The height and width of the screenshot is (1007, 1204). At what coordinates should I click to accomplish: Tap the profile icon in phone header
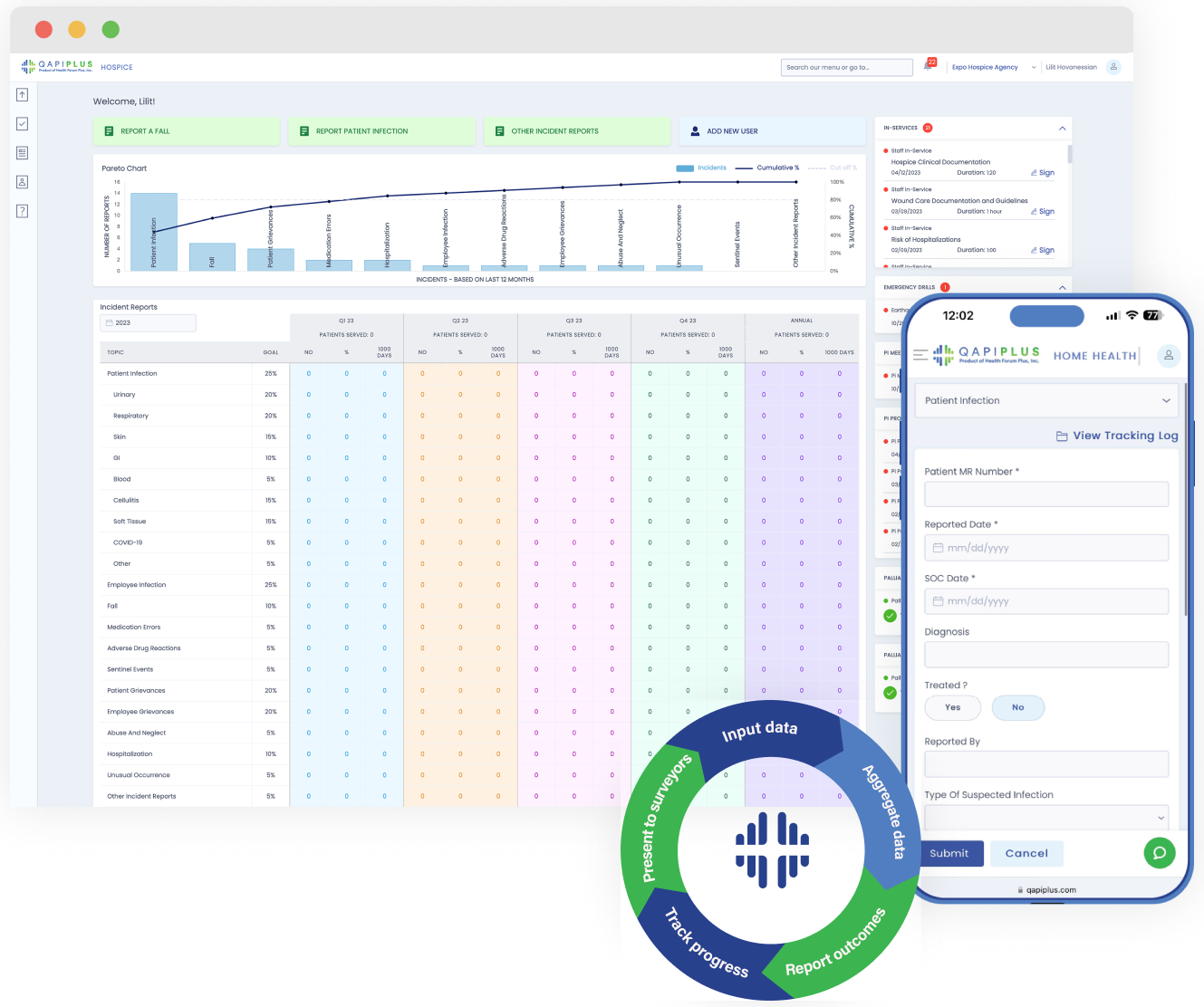click(1169, 356)
